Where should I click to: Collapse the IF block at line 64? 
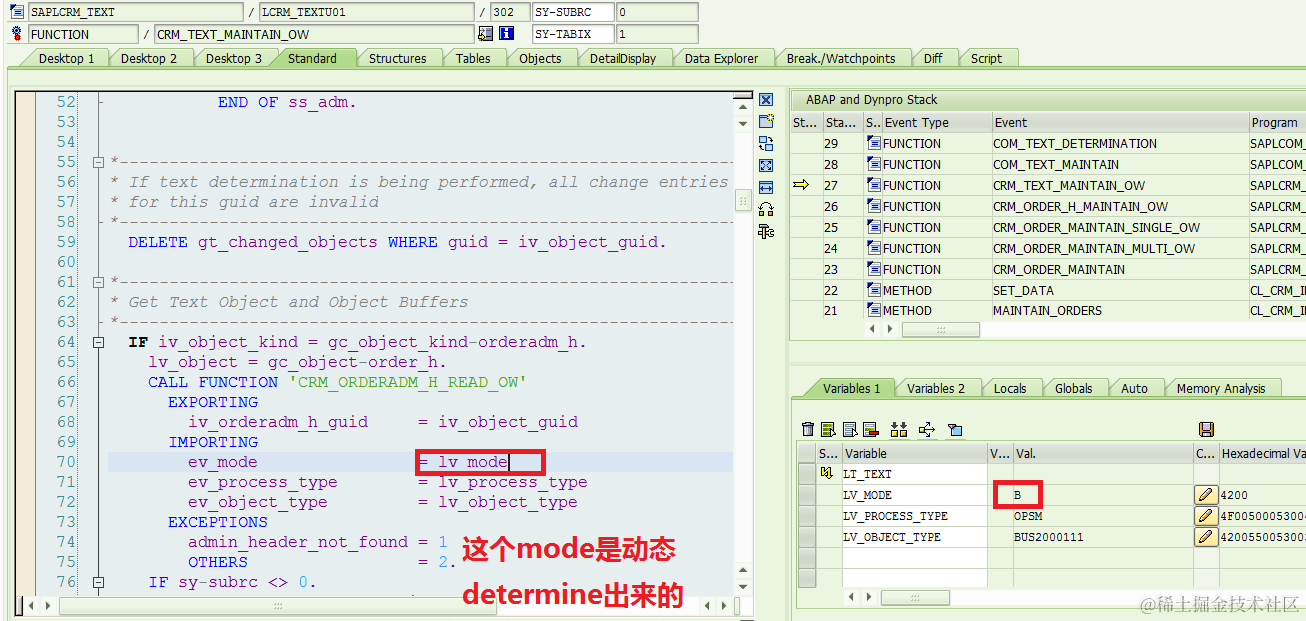pyautogui.click(x=98, y=342)
